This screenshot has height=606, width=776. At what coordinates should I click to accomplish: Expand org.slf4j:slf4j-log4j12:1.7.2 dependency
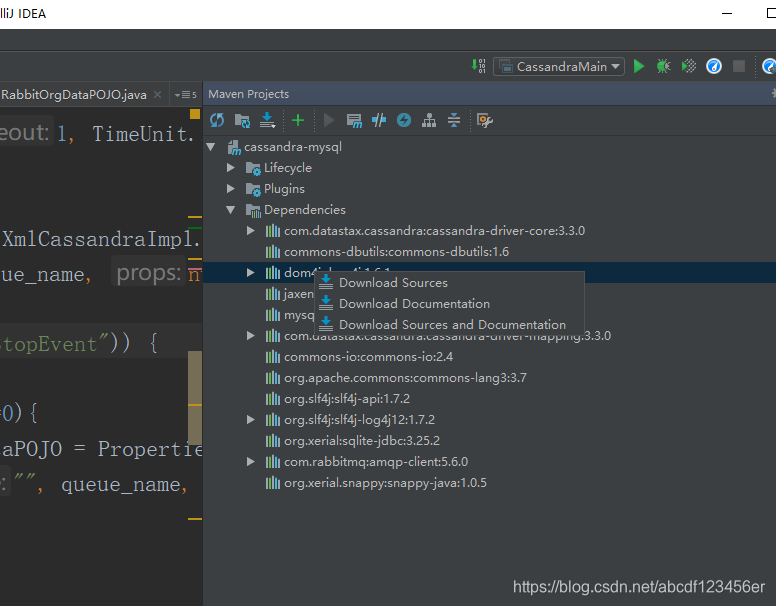[x=251, y=420]
